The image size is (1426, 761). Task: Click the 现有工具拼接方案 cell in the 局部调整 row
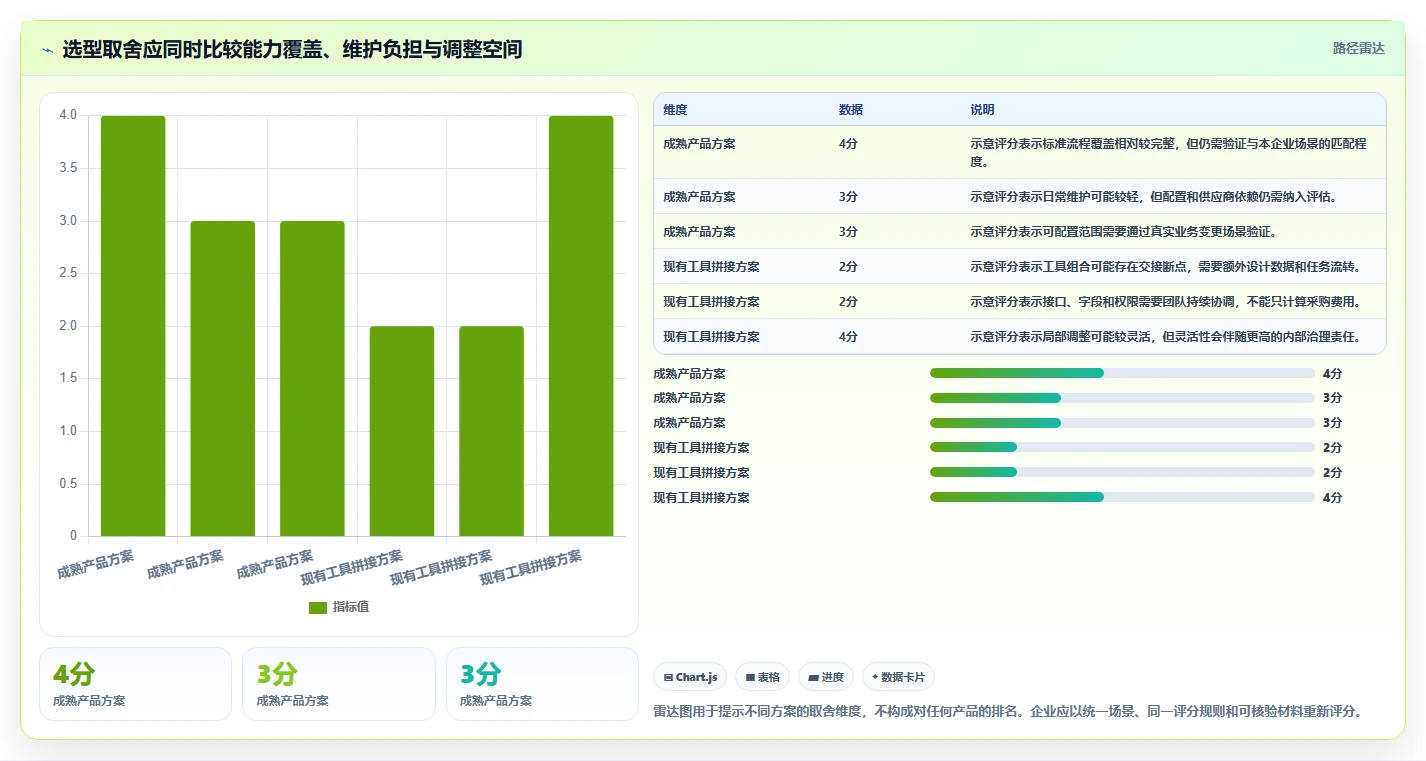pos(711,337)
